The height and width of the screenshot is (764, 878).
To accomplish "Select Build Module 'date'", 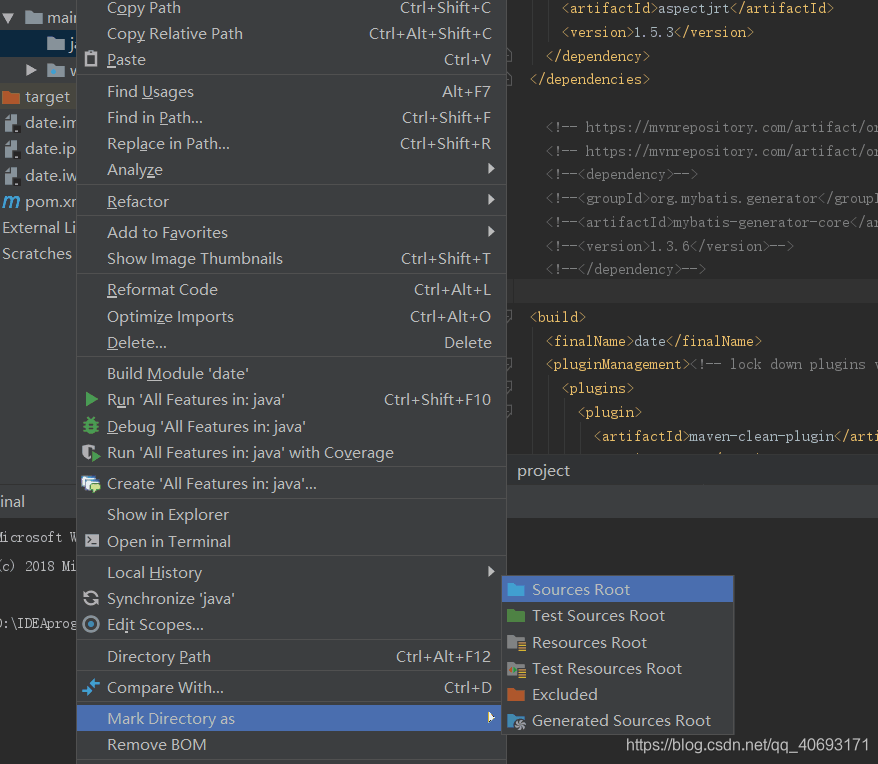I will point(291,374).
